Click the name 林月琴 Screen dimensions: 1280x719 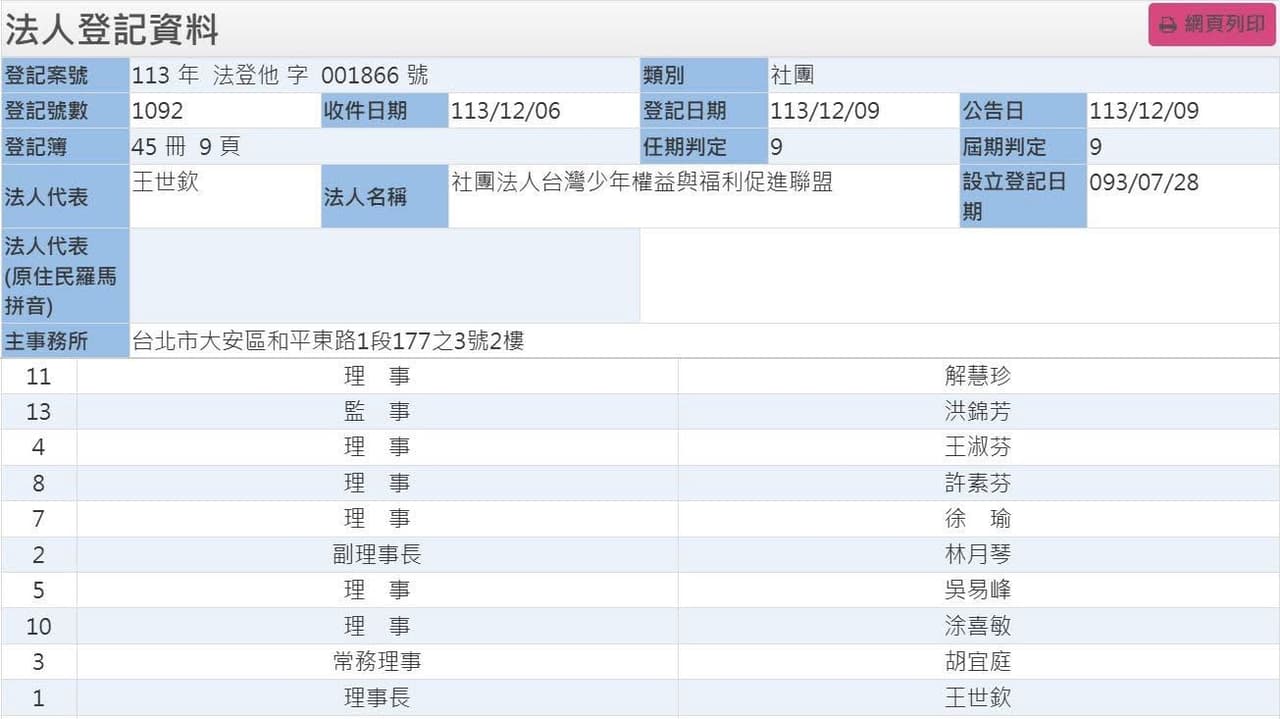(x=978, y=554)
